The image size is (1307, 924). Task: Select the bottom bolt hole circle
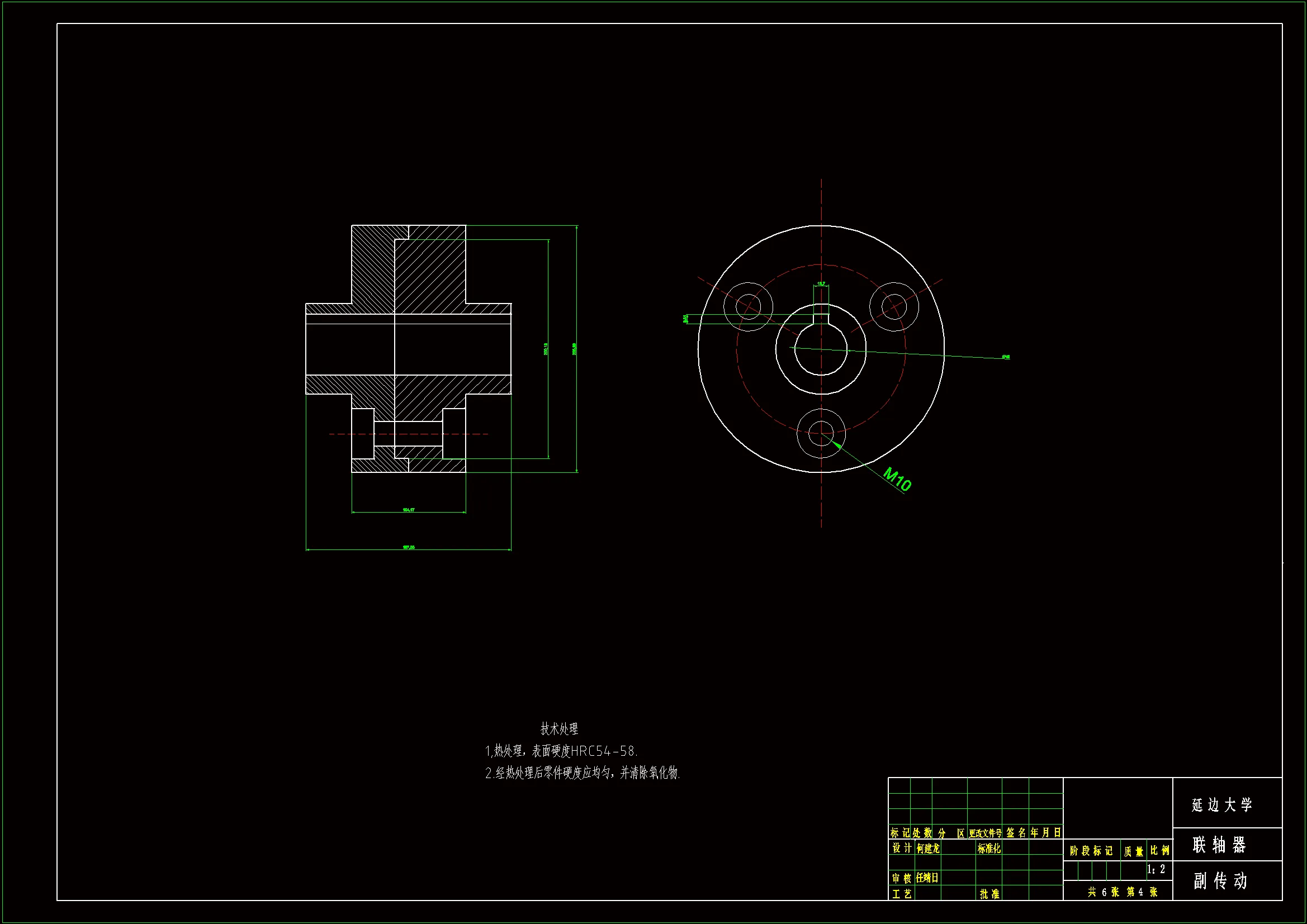point(821,433)
